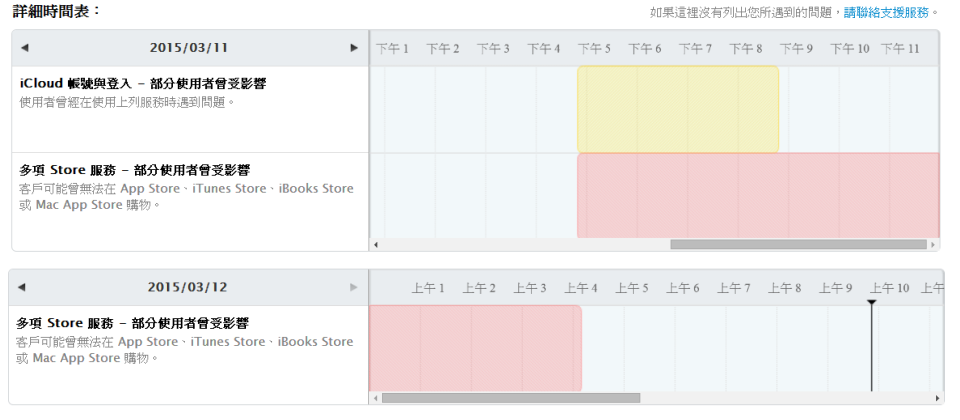Screen dimensions: 960x420
Task: Select 多項 Store 服務 title under 2015/03/12
Action: tap(132, 323)
